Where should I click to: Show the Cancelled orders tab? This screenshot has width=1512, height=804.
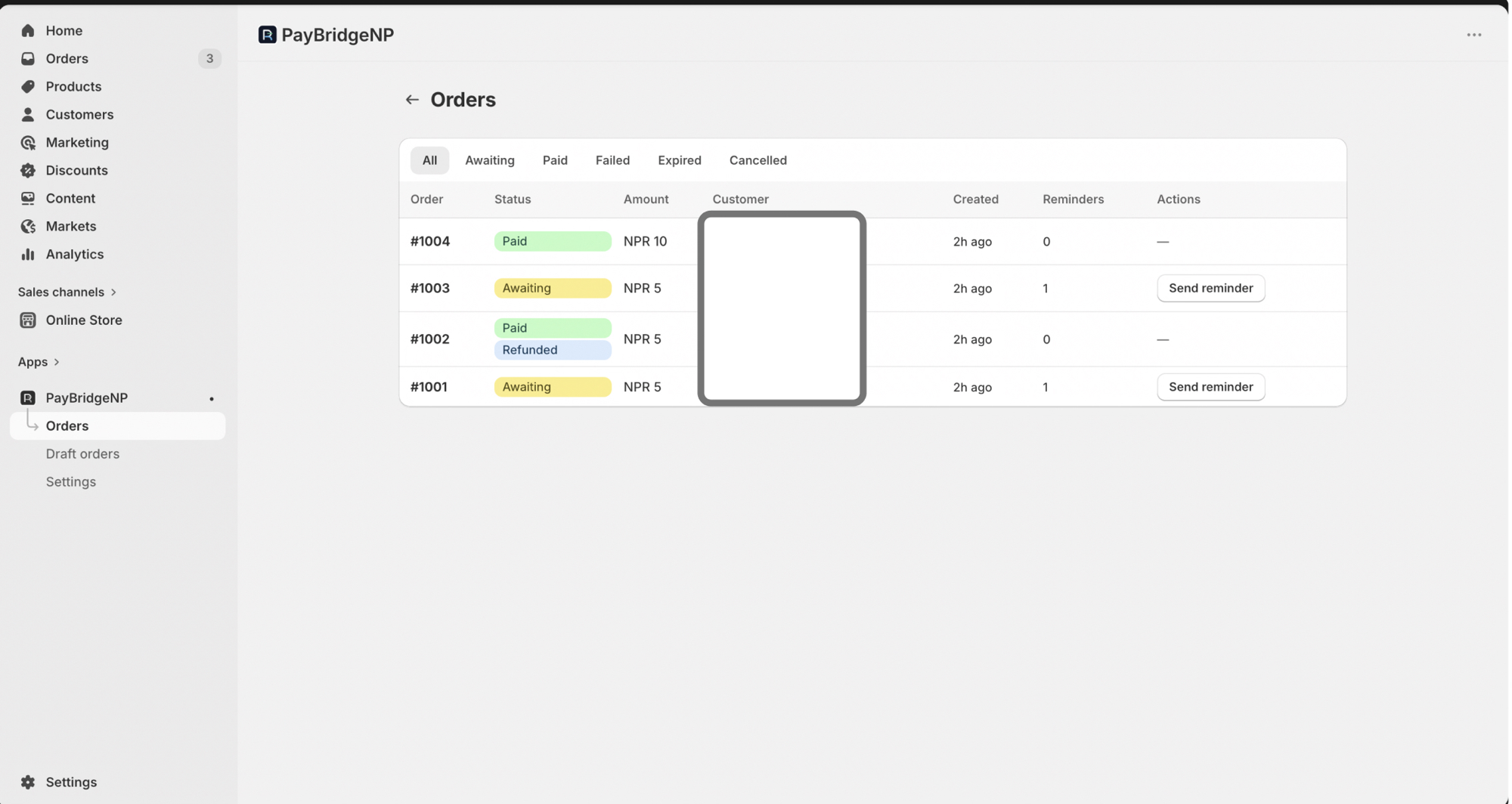coord(758,160)
